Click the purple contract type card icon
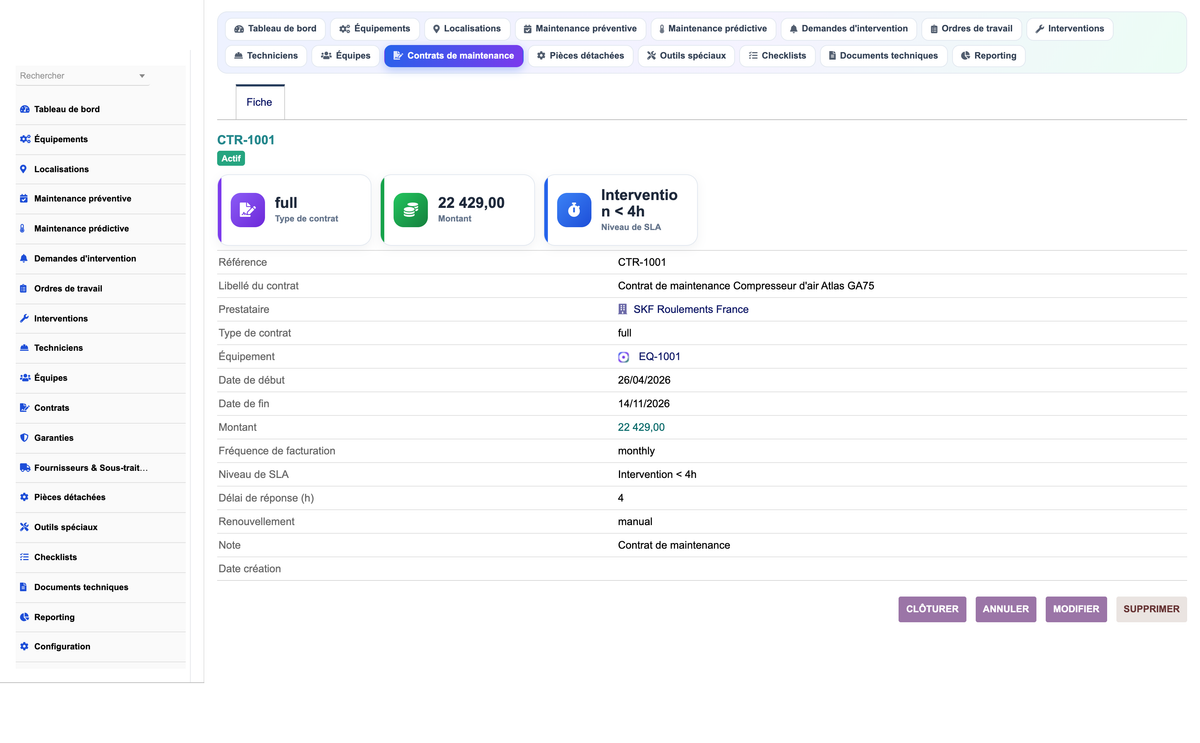The width and height of the screenshot is (1200, 743). coord(248,210)
